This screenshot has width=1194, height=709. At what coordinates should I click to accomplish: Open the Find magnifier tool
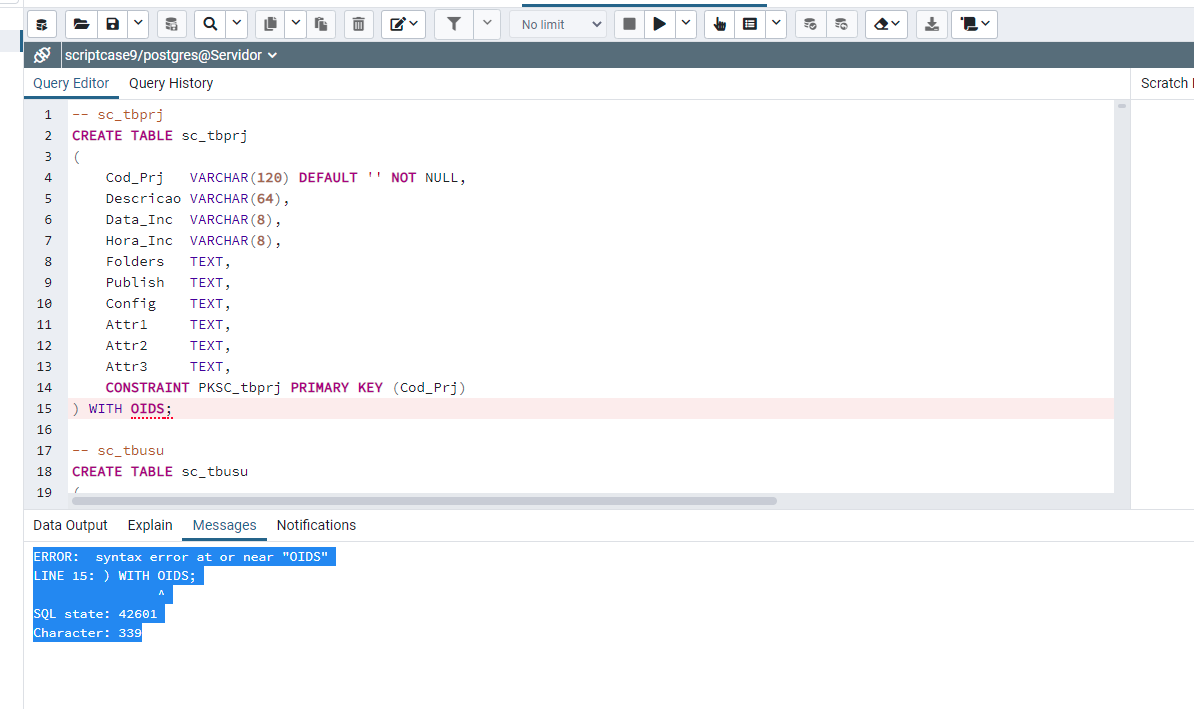[x=209, y=24]
